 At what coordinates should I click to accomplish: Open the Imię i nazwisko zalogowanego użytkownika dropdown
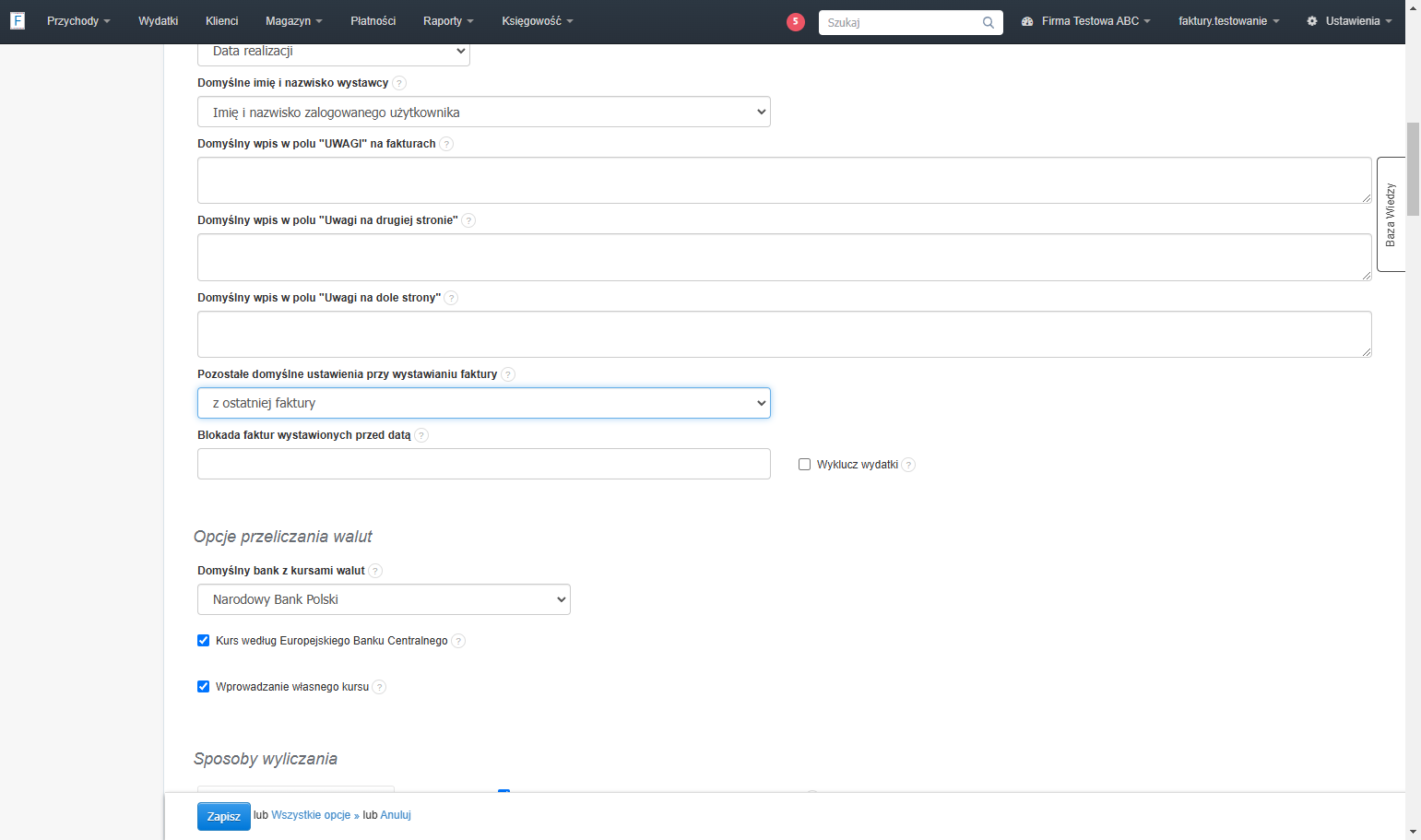pyautogui.click(x=484, y=112)
